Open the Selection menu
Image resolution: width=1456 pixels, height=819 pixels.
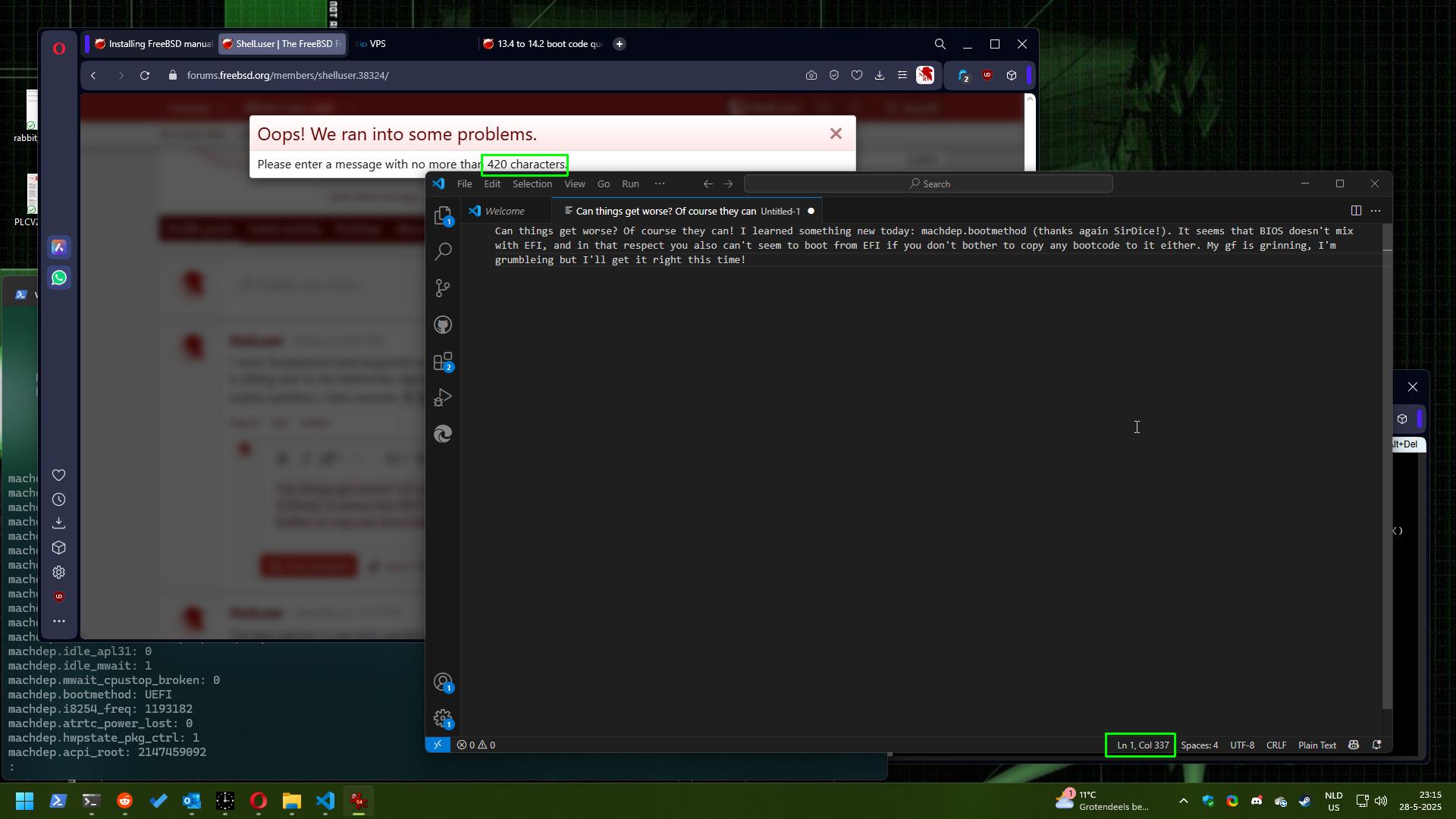pos(532,184)
